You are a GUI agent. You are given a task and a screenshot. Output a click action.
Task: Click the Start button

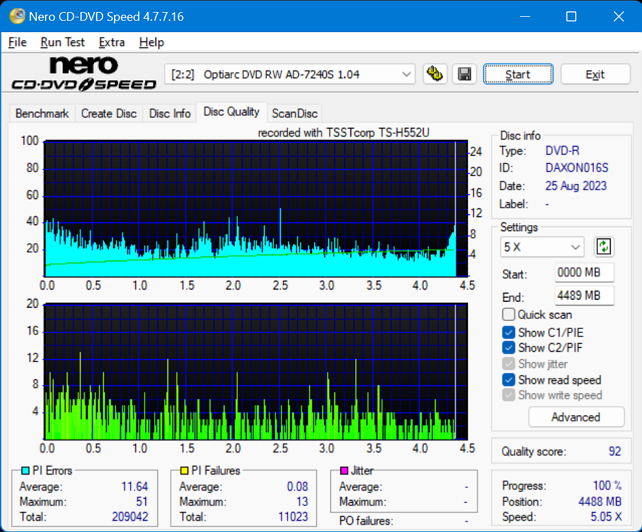coord(518,74)
